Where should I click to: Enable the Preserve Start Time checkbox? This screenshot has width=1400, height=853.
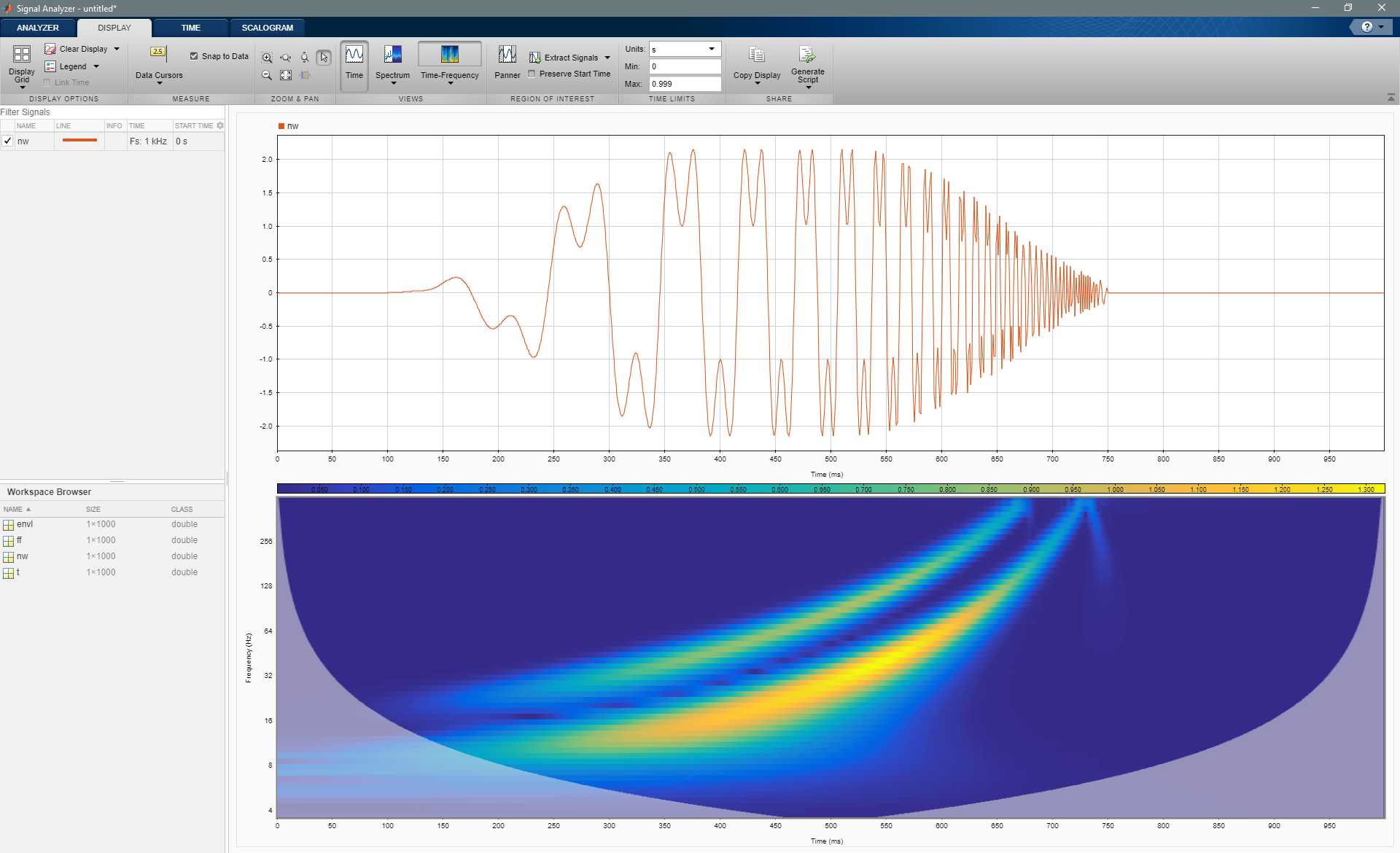532,74
